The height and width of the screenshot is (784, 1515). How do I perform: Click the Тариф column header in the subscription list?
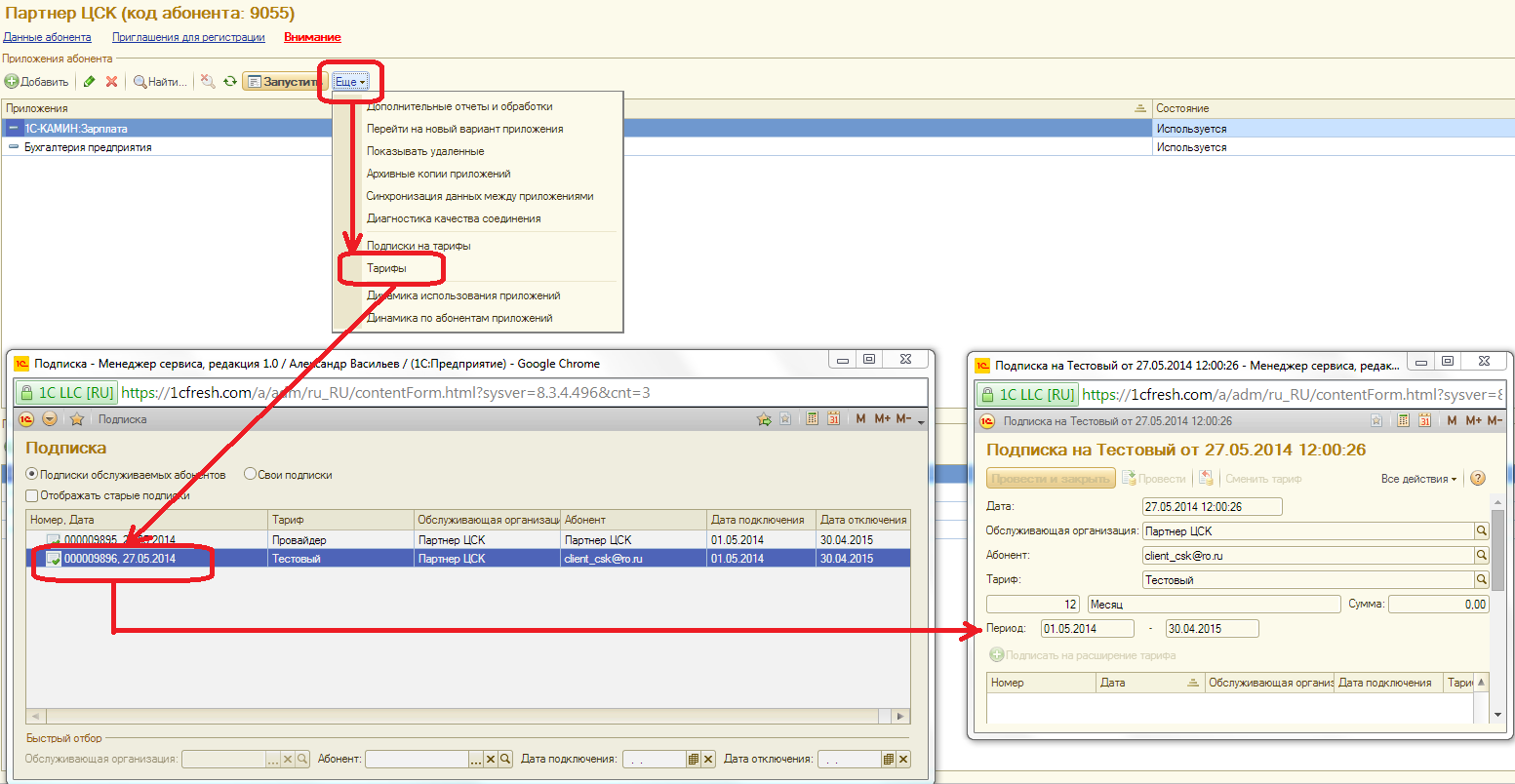coord(340,520)
